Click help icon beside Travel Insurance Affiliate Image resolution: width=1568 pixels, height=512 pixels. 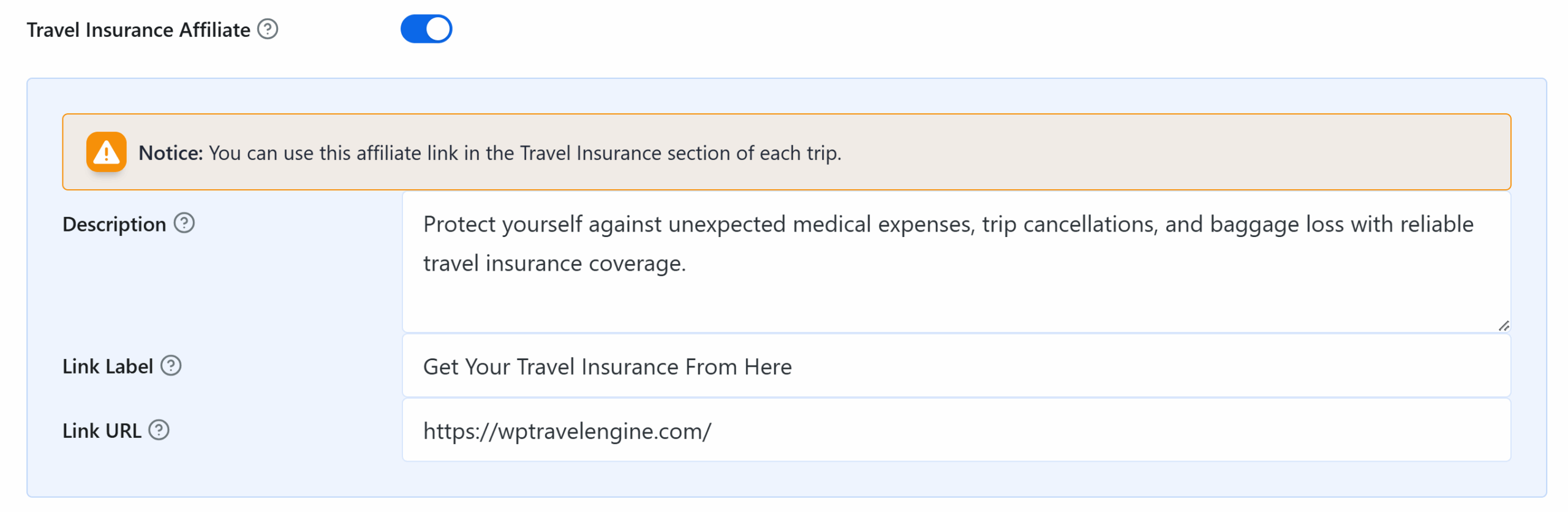point(268,29)
